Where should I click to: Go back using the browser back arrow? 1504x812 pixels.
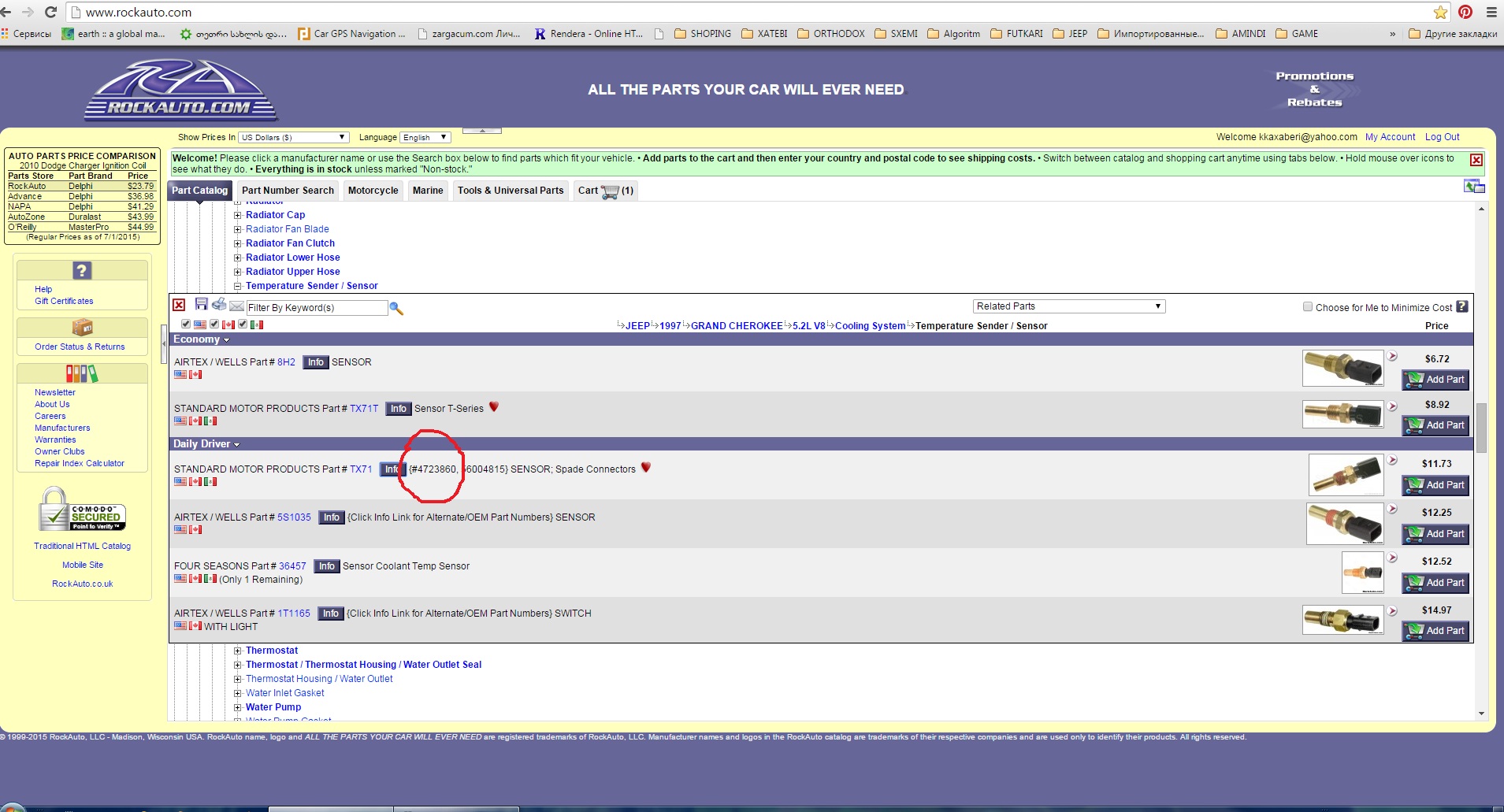pyautogui.click(x=6, y=12)
